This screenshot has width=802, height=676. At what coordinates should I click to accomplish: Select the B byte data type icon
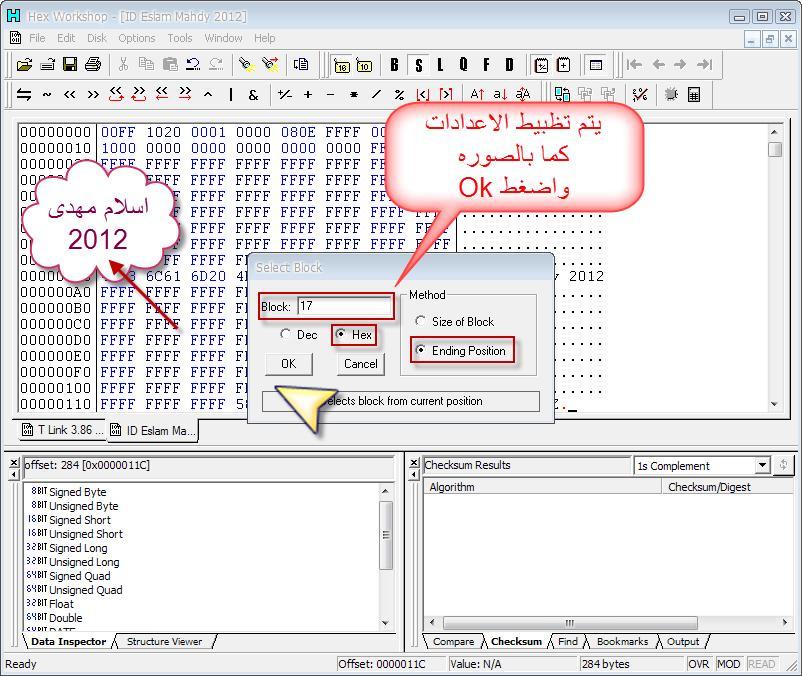(x=394, y=65)
